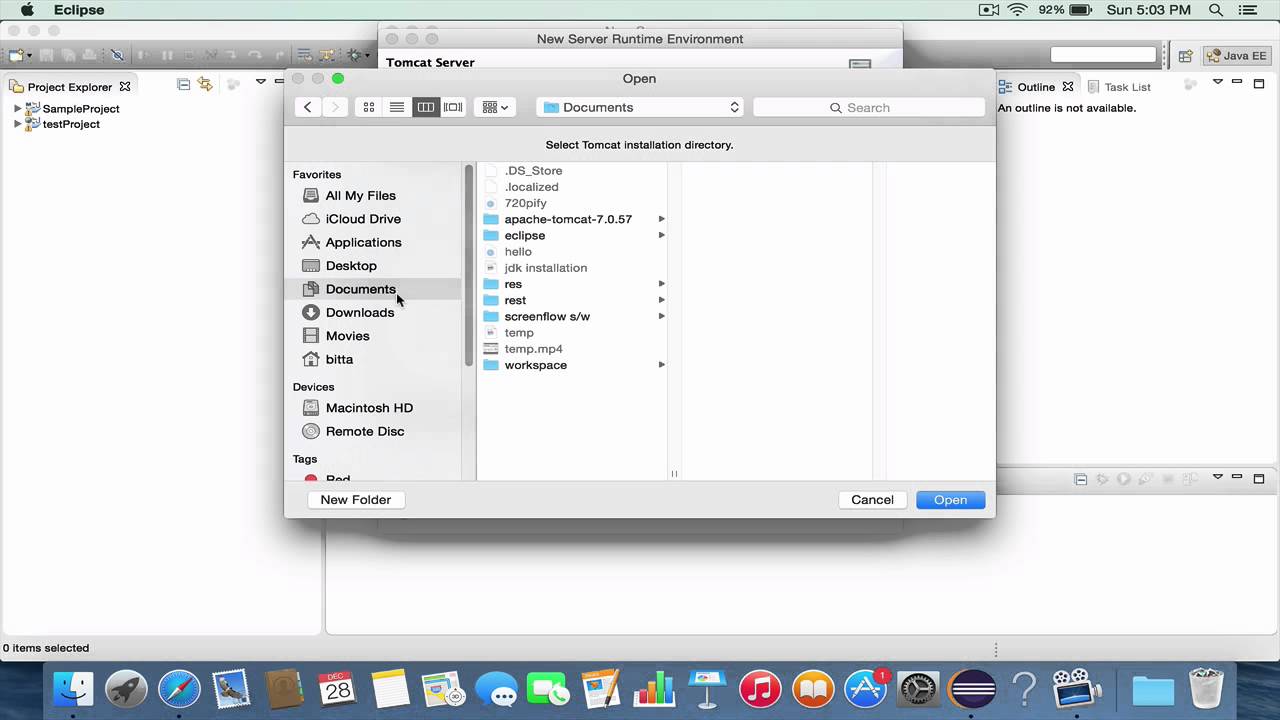Open Downloads from sidebar
Viewport: 1280px width, 720px height.
(359, 312)
